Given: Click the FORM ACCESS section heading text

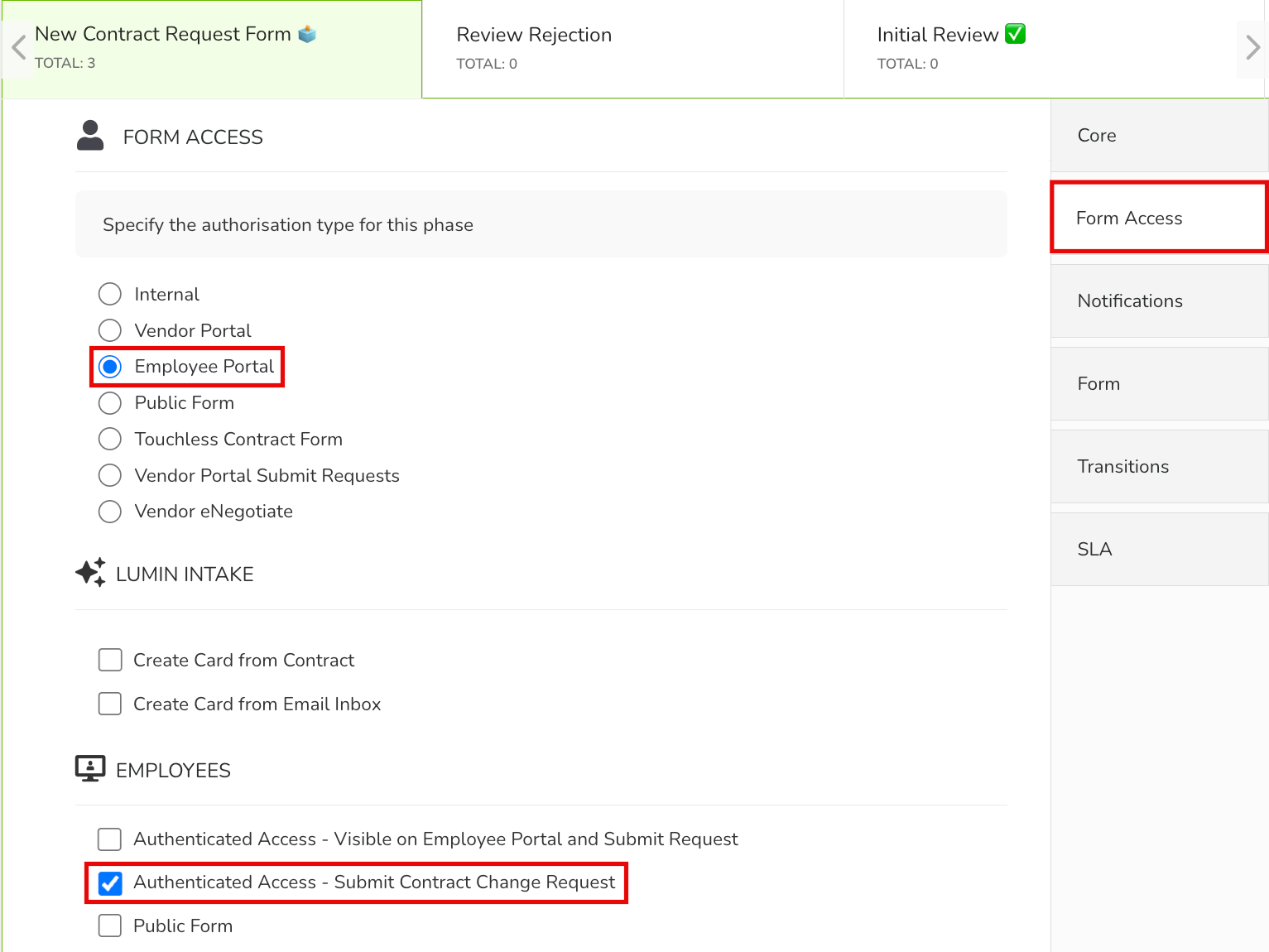Looking at the screenshot, I should pos(193,137).
